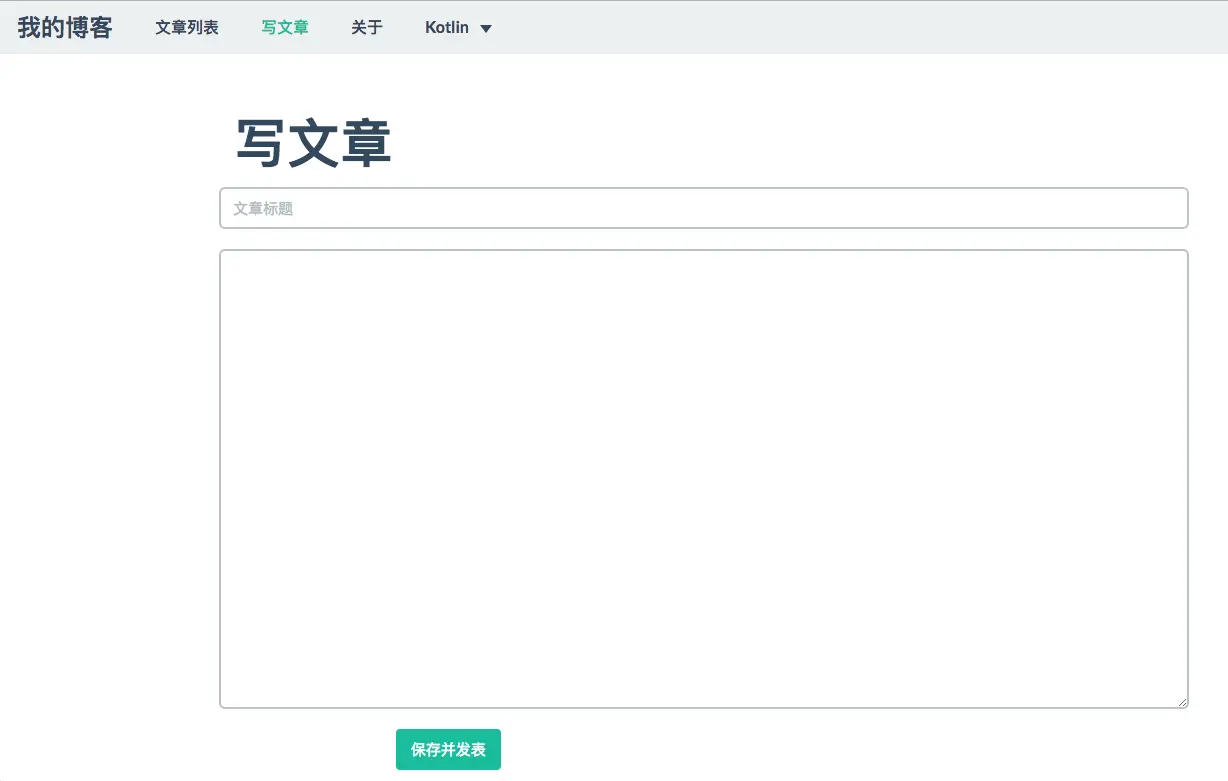Viewport: 1228px width, 781px height.
Task: Click the 保存并发表 button
Action: (448, 750)
